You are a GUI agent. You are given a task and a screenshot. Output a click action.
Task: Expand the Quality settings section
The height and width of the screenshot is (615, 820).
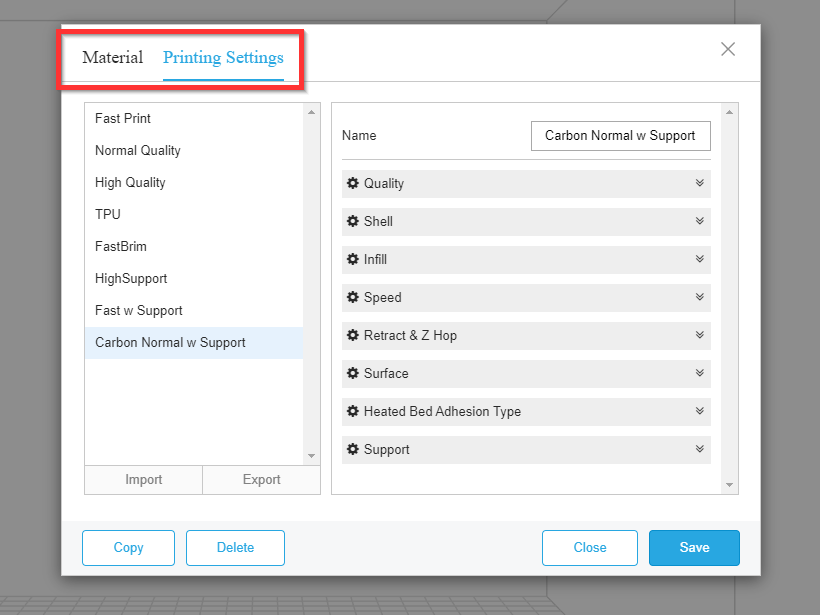click(699, 183)
